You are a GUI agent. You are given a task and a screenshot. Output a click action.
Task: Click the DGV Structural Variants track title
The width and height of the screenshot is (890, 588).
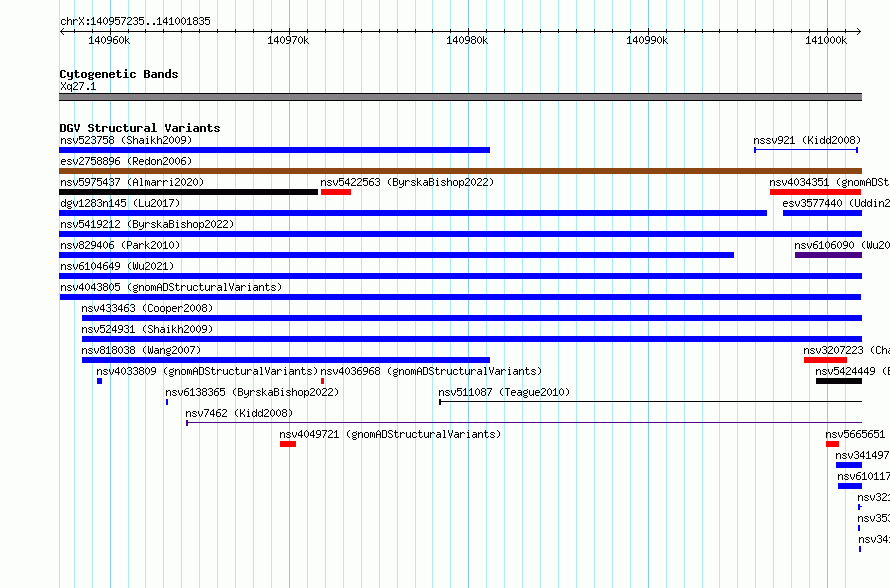(140, 128)
